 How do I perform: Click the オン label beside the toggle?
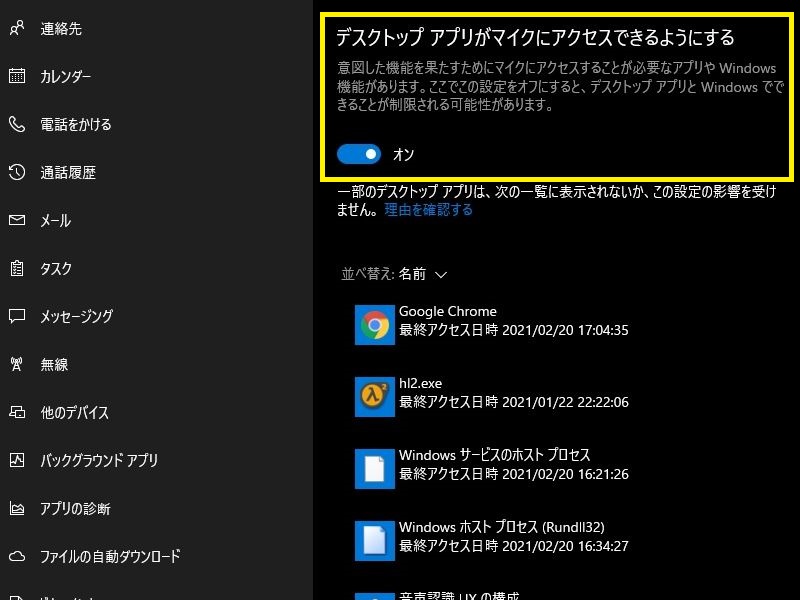tap(404, 154)
